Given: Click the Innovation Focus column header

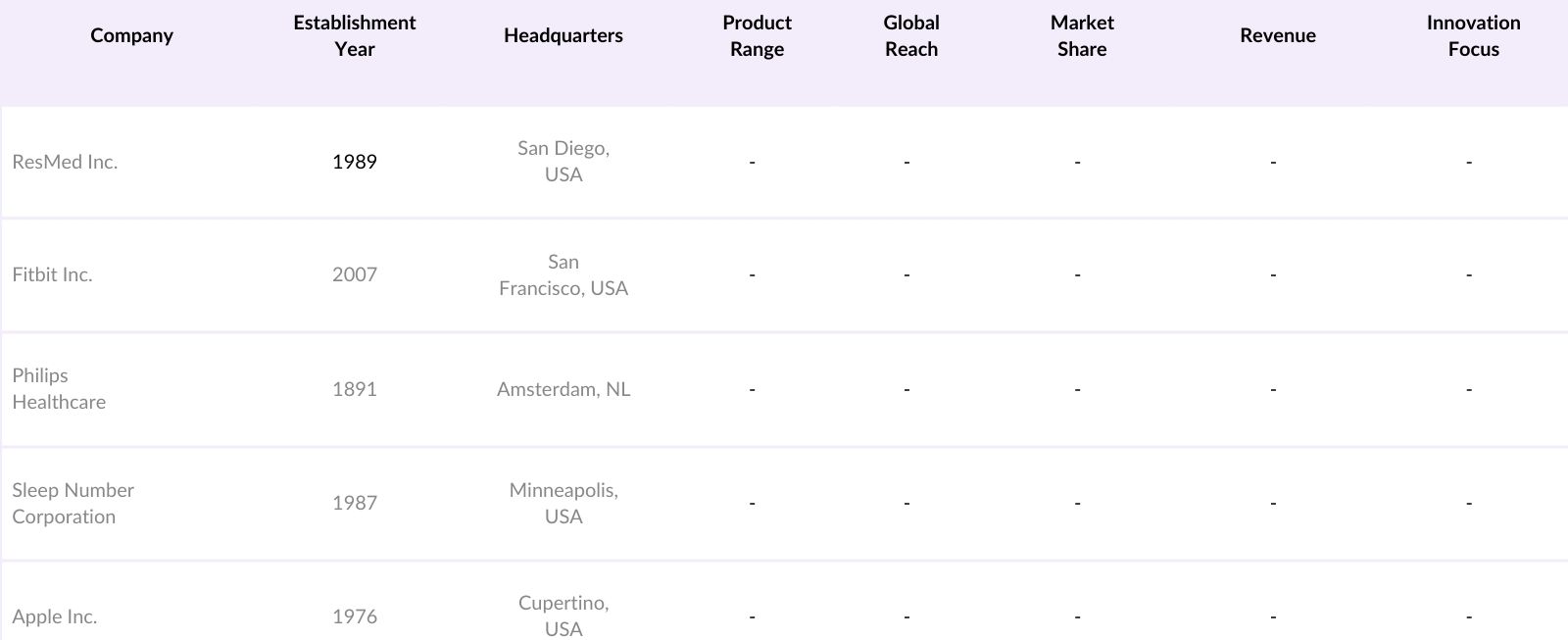Looking at the screenshot, I should (x=1473, y=35).
